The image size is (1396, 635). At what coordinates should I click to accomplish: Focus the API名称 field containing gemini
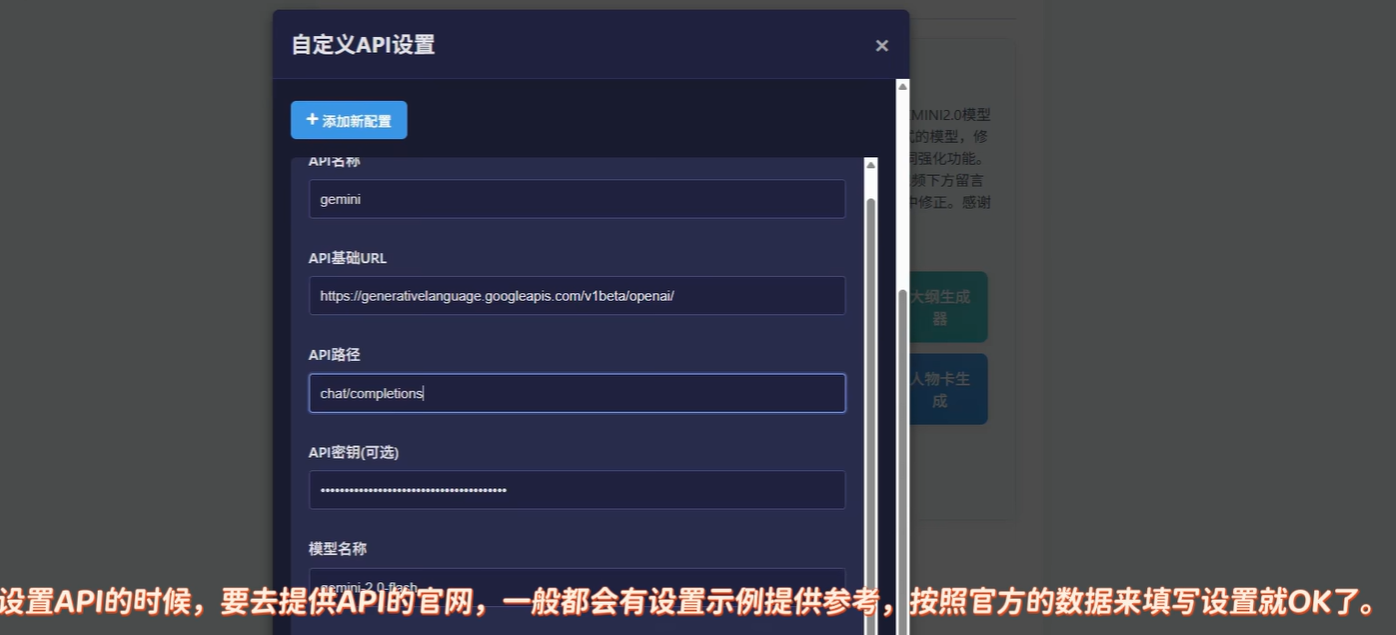pos(577,199)
